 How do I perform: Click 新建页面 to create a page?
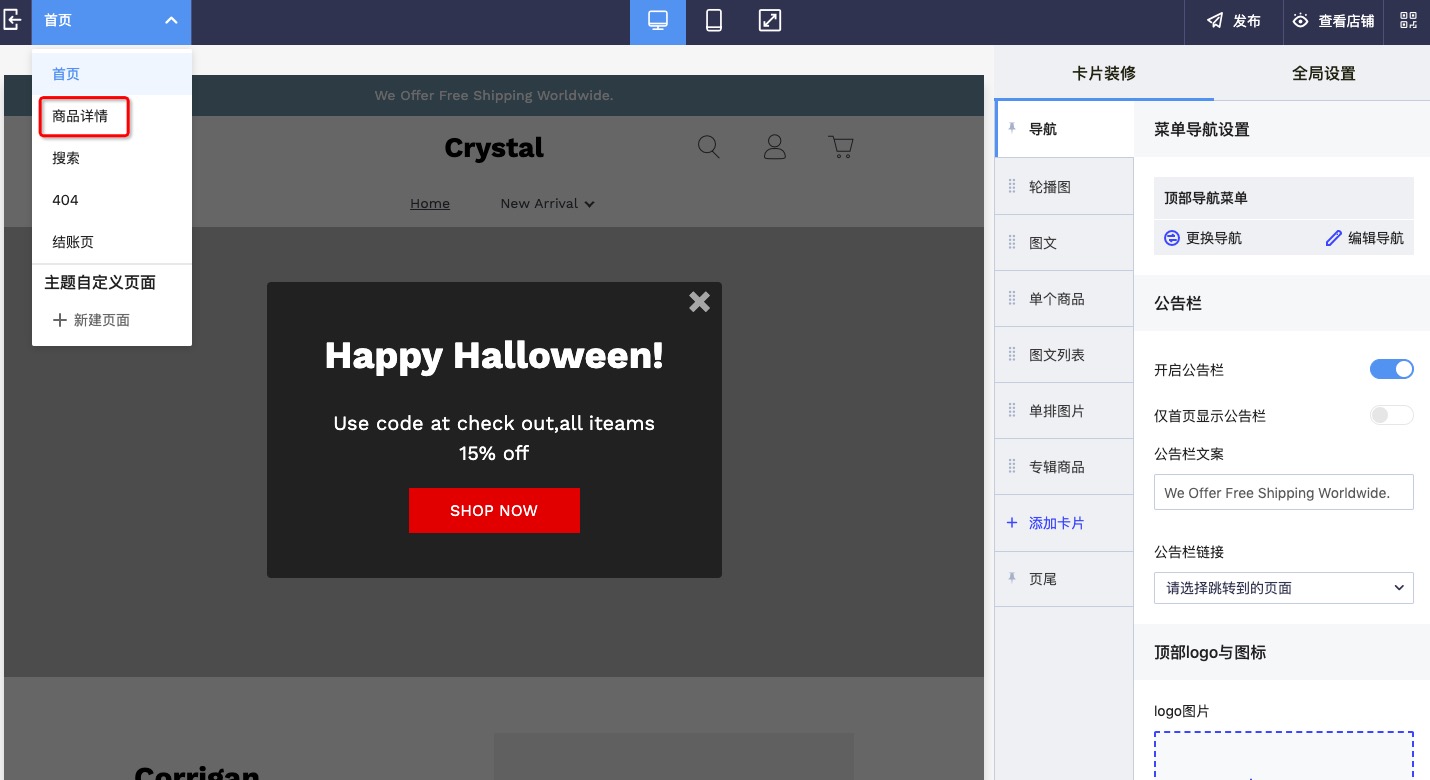(92, 320)
